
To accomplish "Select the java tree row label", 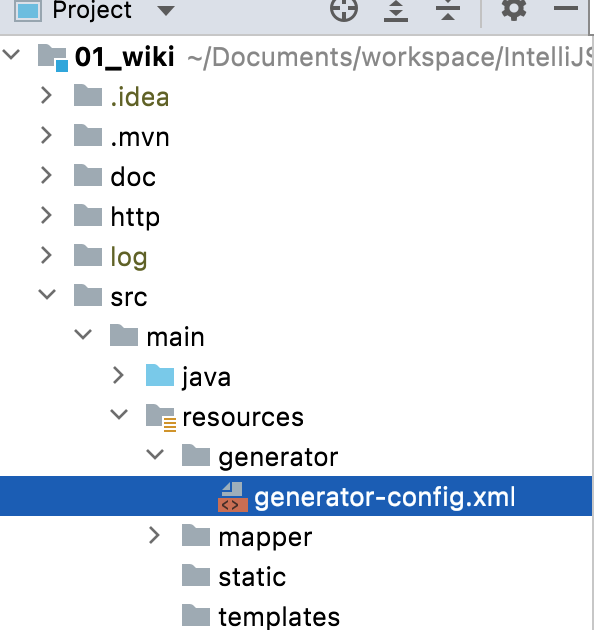I will pos(207,377).
